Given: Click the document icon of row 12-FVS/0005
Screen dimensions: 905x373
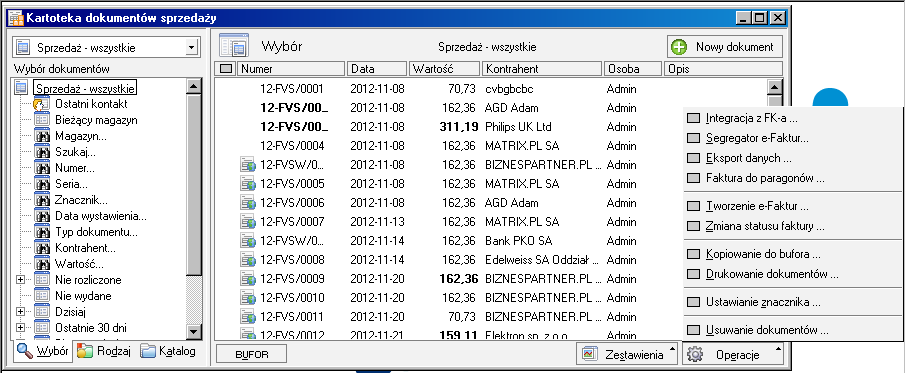Looking at the screenshot, I should (x=248, y=184).
